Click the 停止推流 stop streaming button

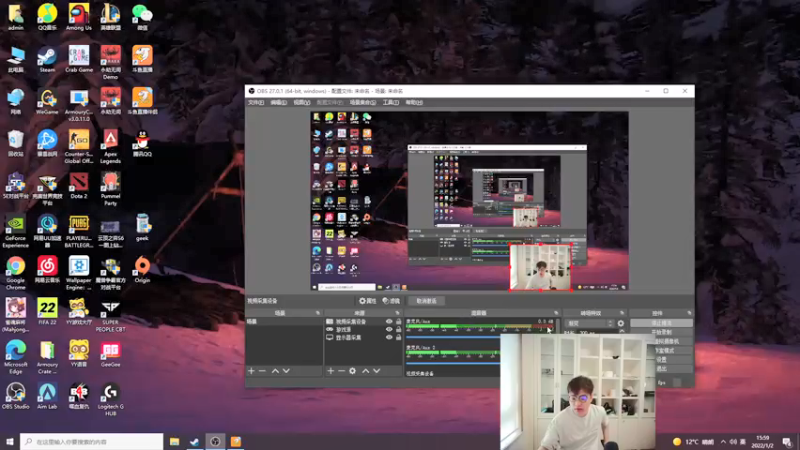point(661,323)
